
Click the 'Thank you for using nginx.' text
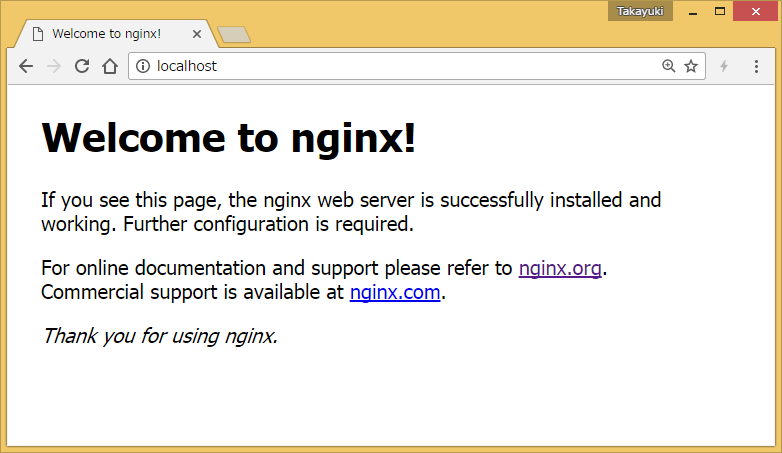(160, 336)
